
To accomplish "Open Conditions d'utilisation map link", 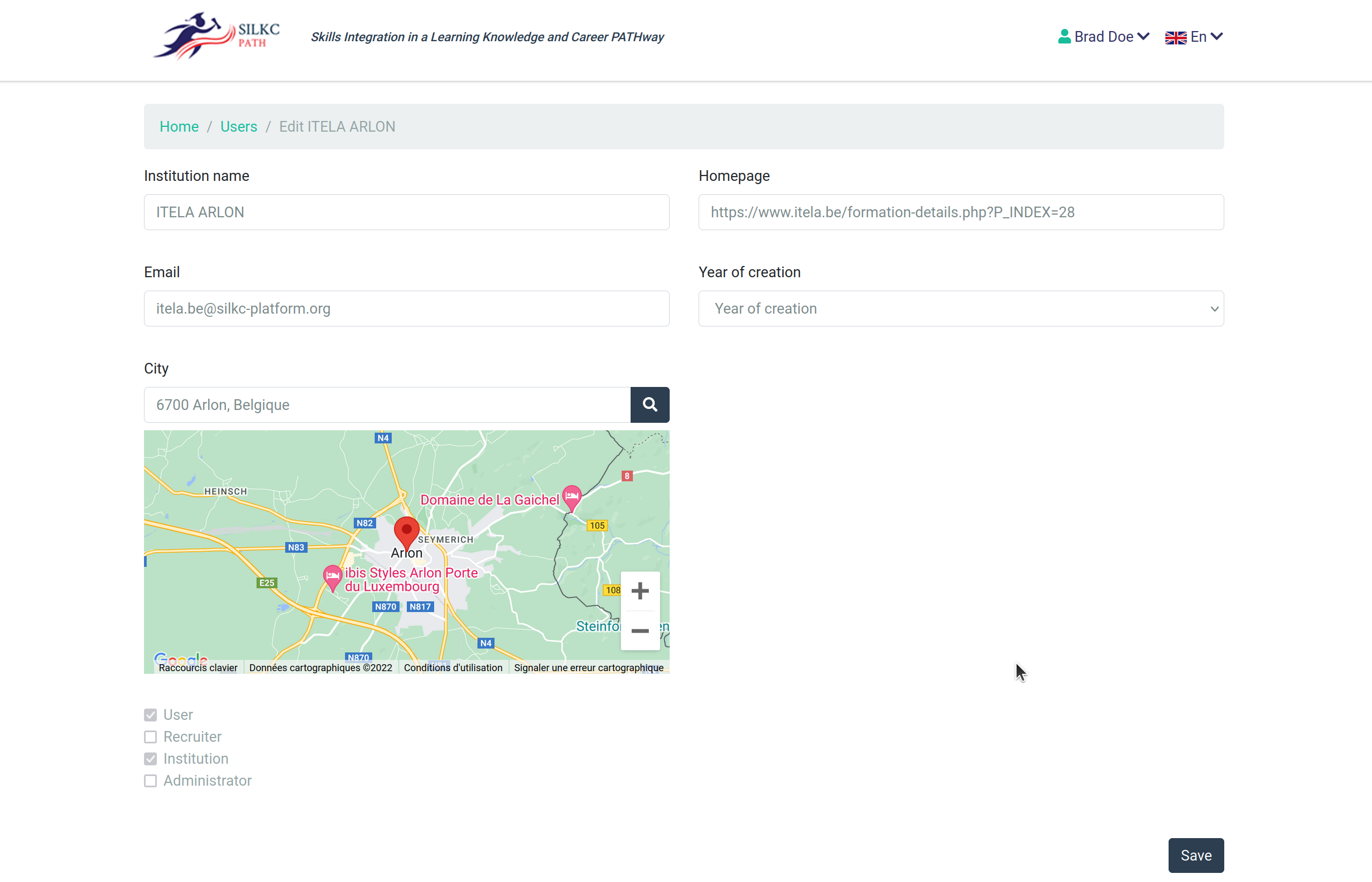I will [x=452, y=668].
